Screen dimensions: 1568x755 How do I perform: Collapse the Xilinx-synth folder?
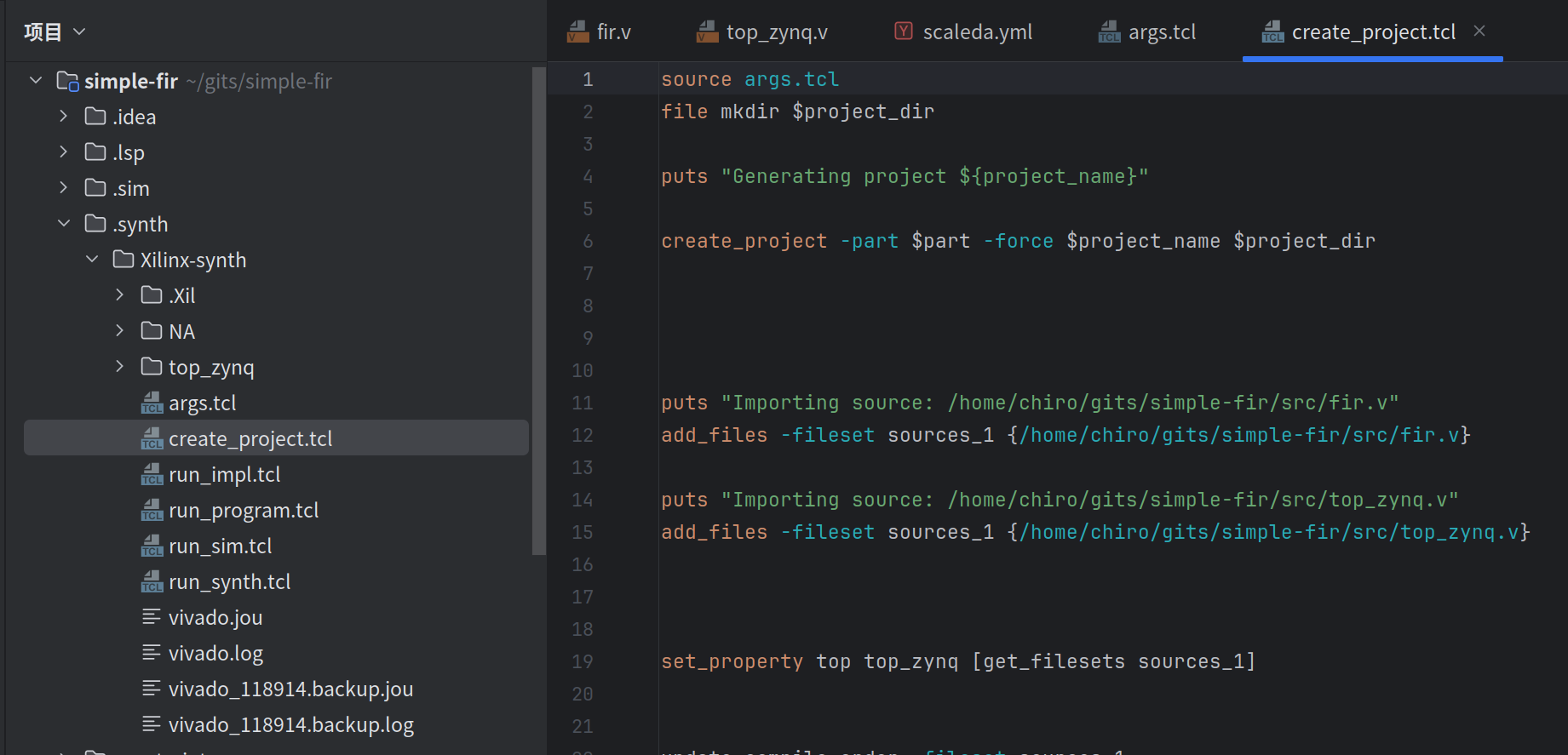click(92, 260)
